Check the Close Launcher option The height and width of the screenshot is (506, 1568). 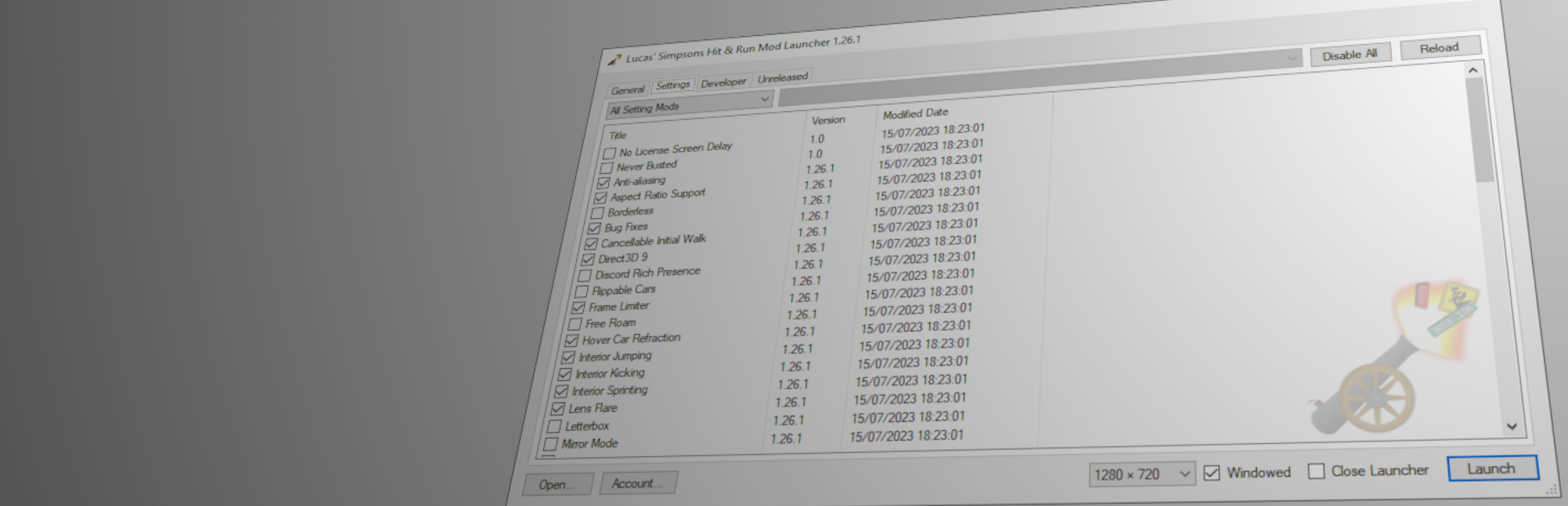[x=1316, y=471]
